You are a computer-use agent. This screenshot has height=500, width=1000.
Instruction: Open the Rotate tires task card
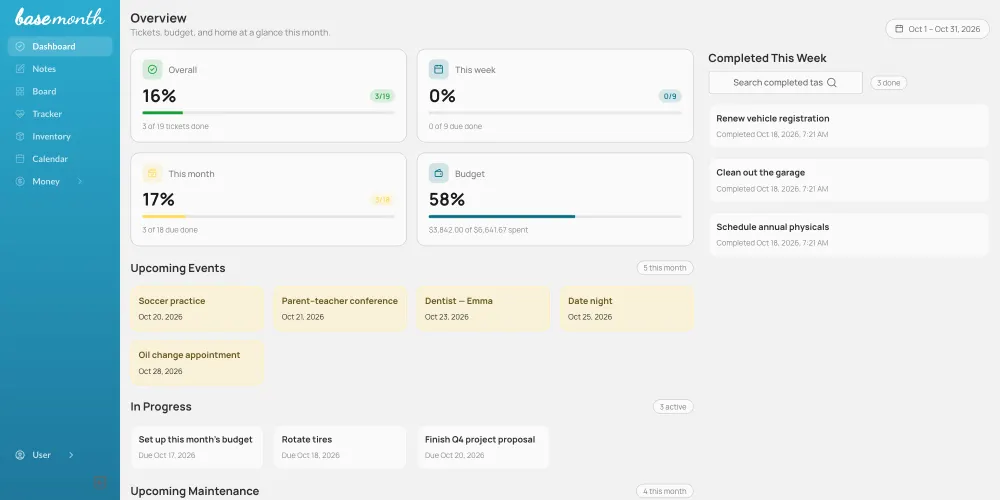(340, 447)
